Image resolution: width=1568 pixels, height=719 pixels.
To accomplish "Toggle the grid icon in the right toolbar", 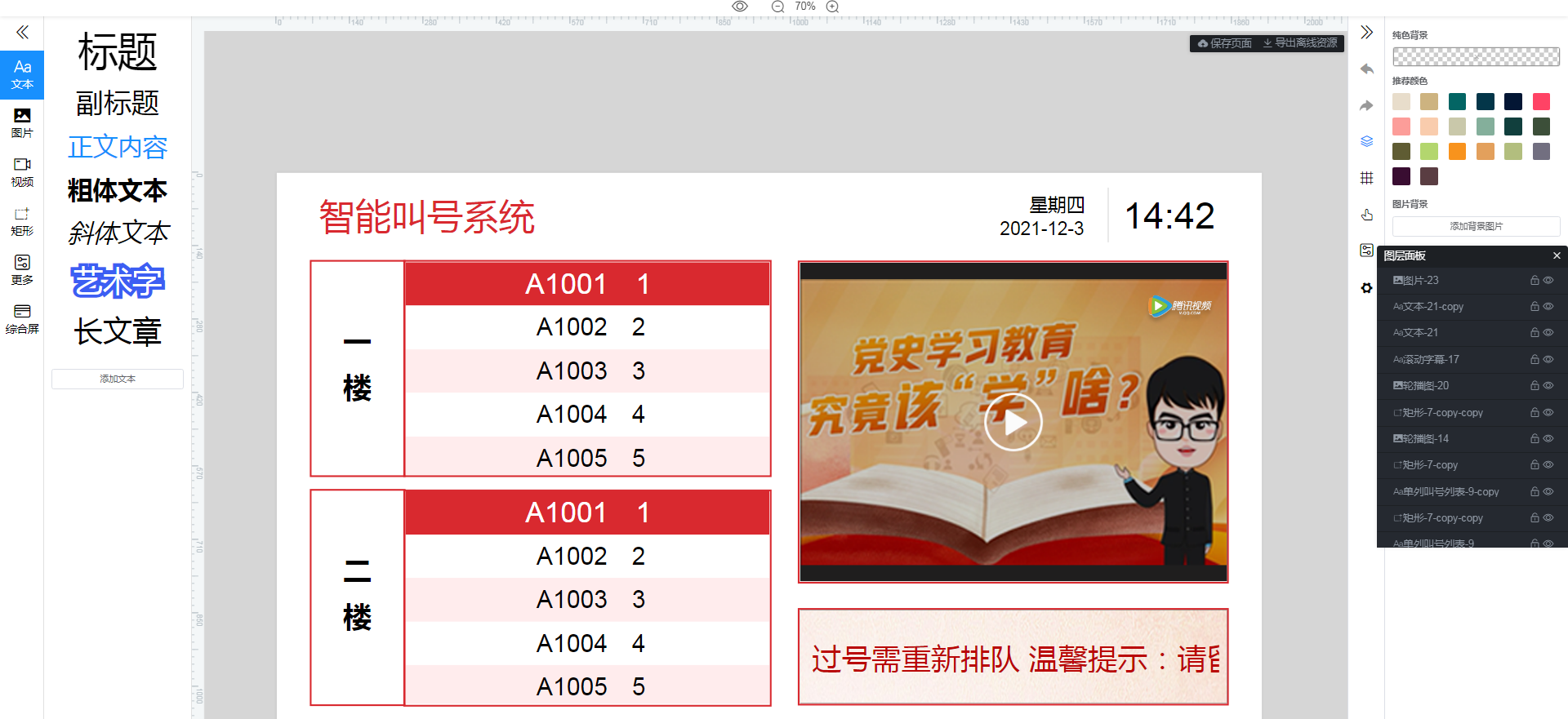I will (x=1366, y=178).
